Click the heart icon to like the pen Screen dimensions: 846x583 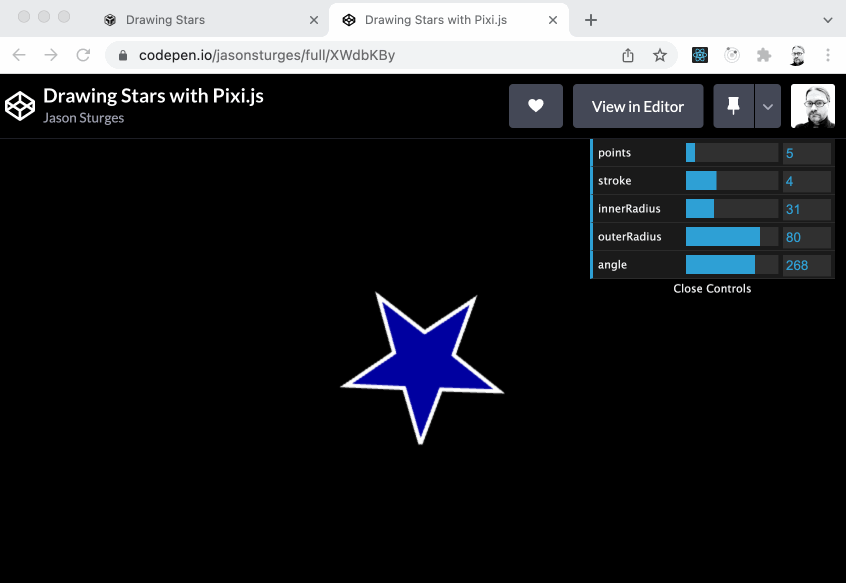click(x=536, y=106)
